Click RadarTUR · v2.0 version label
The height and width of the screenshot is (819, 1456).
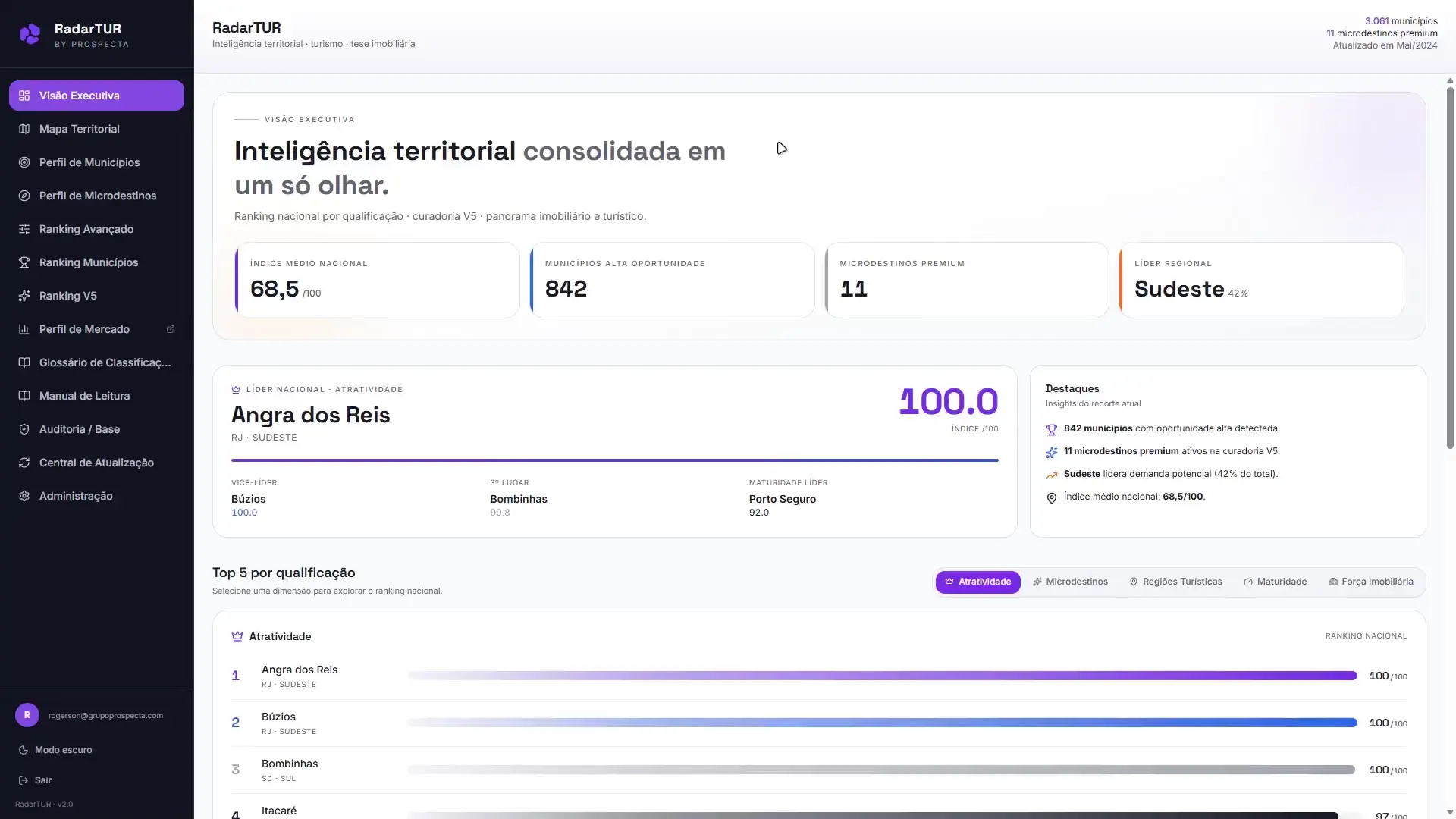coord(44,805)
